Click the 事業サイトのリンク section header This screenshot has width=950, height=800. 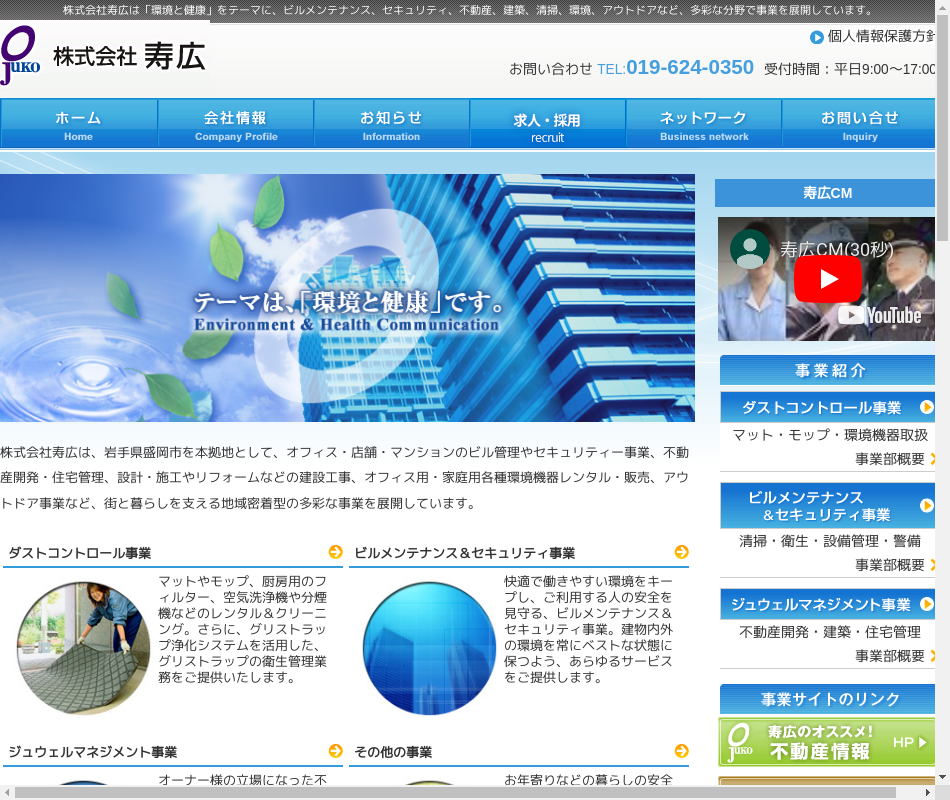[x=828, y=699]
